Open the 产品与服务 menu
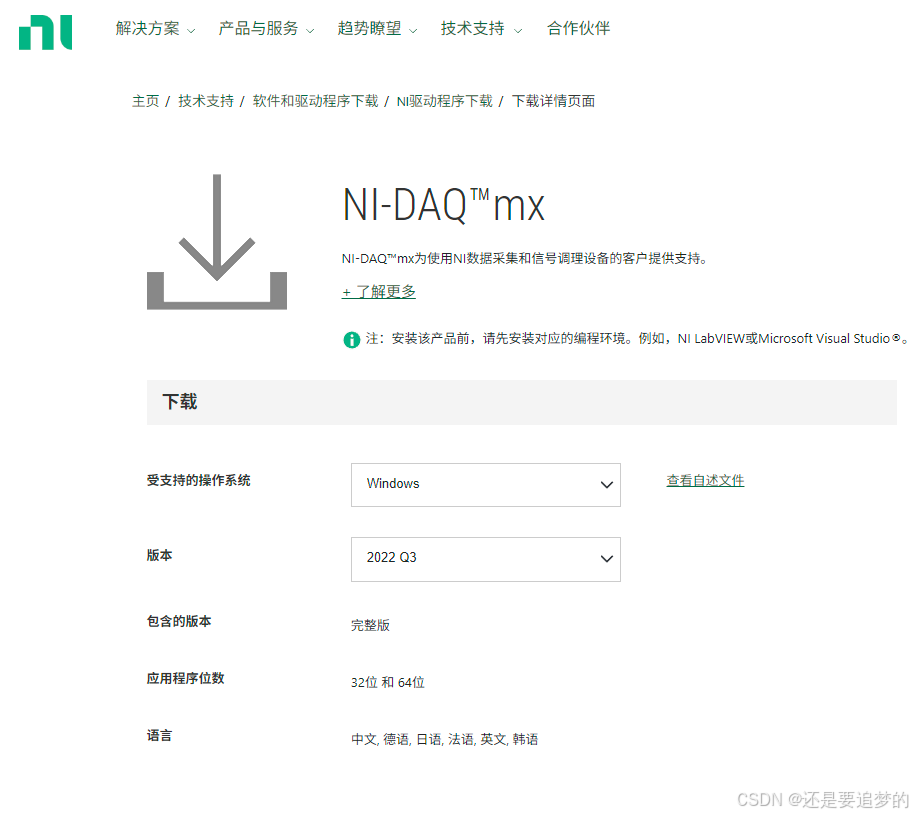The image size is (913, 815). click(x=258, y=29)
